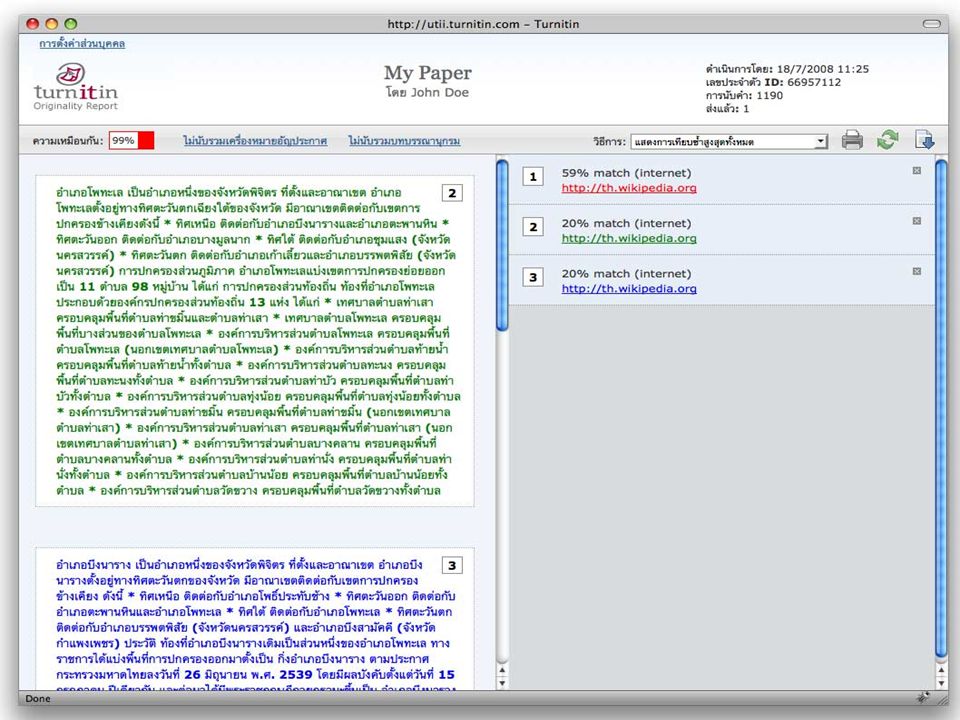Screen dimensions: 960x720
Task: Click the 'ID: 66957112' text
Action: point(803,82)
